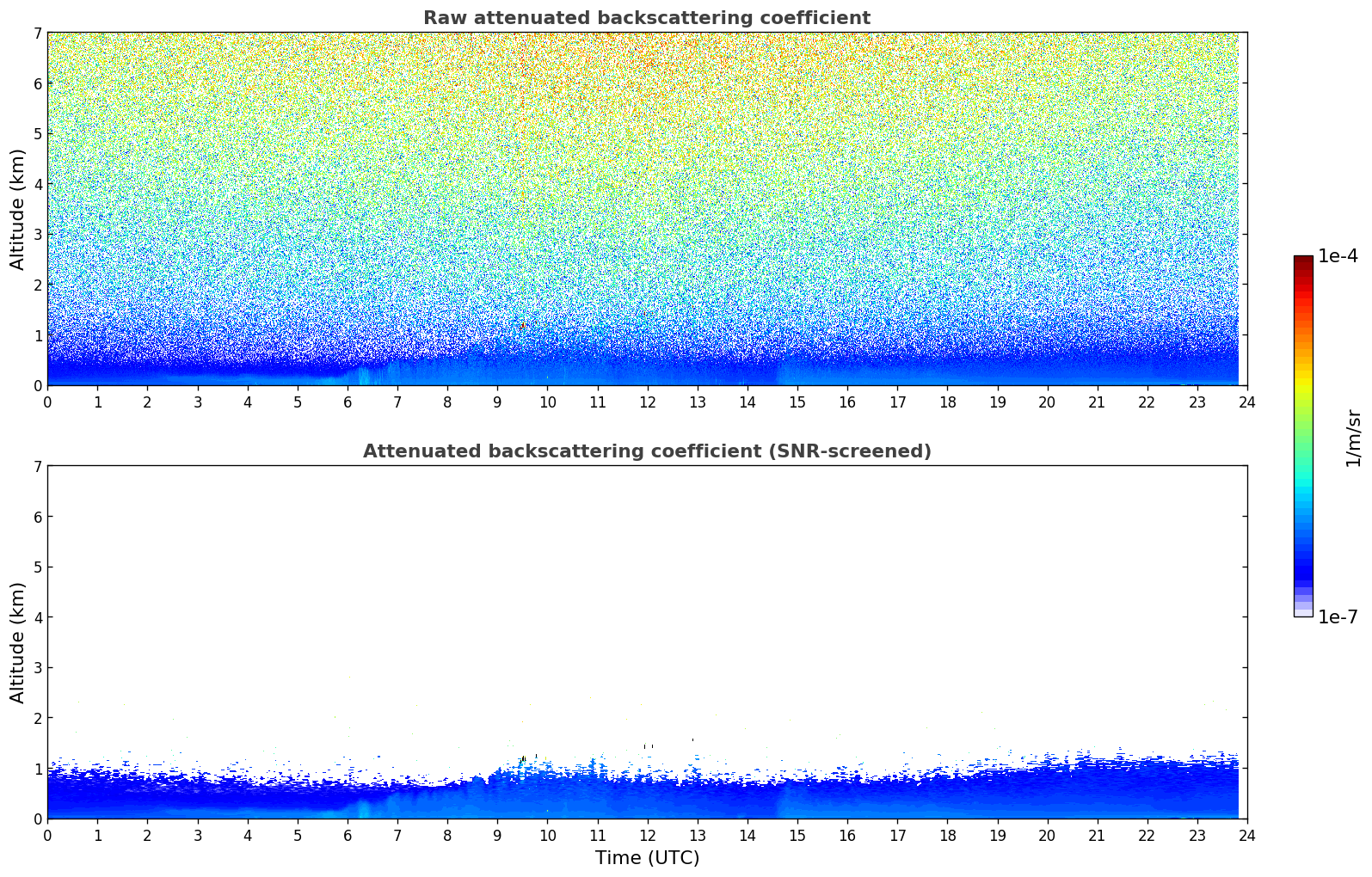
Task: Click the "5" altitude tick of the raw plot
Action: pyautogui.click(x=37, y=134)
